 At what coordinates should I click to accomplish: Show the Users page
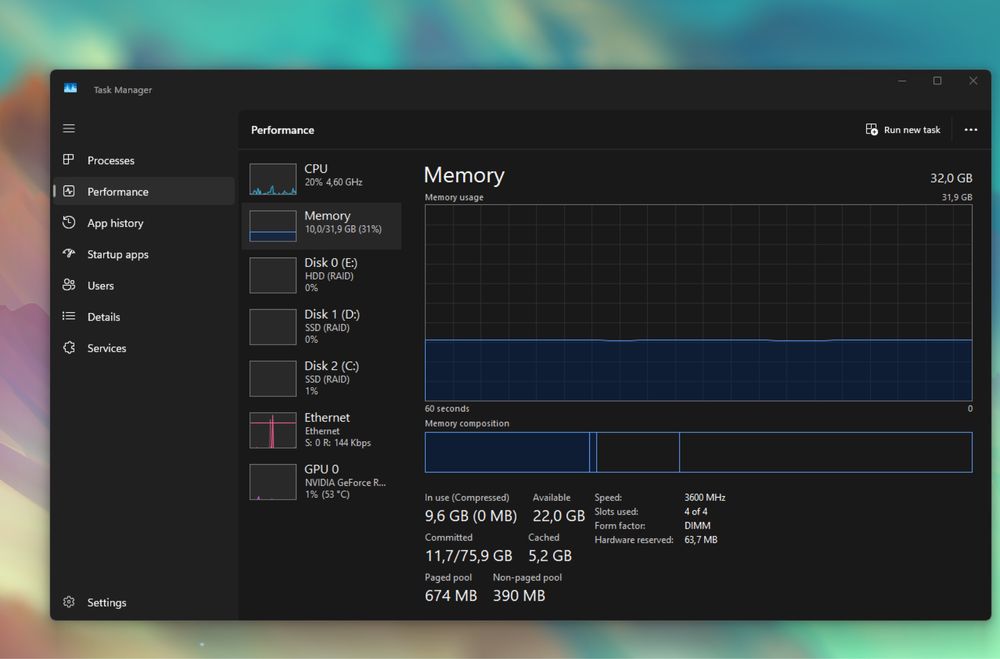[x=145, y=285]
